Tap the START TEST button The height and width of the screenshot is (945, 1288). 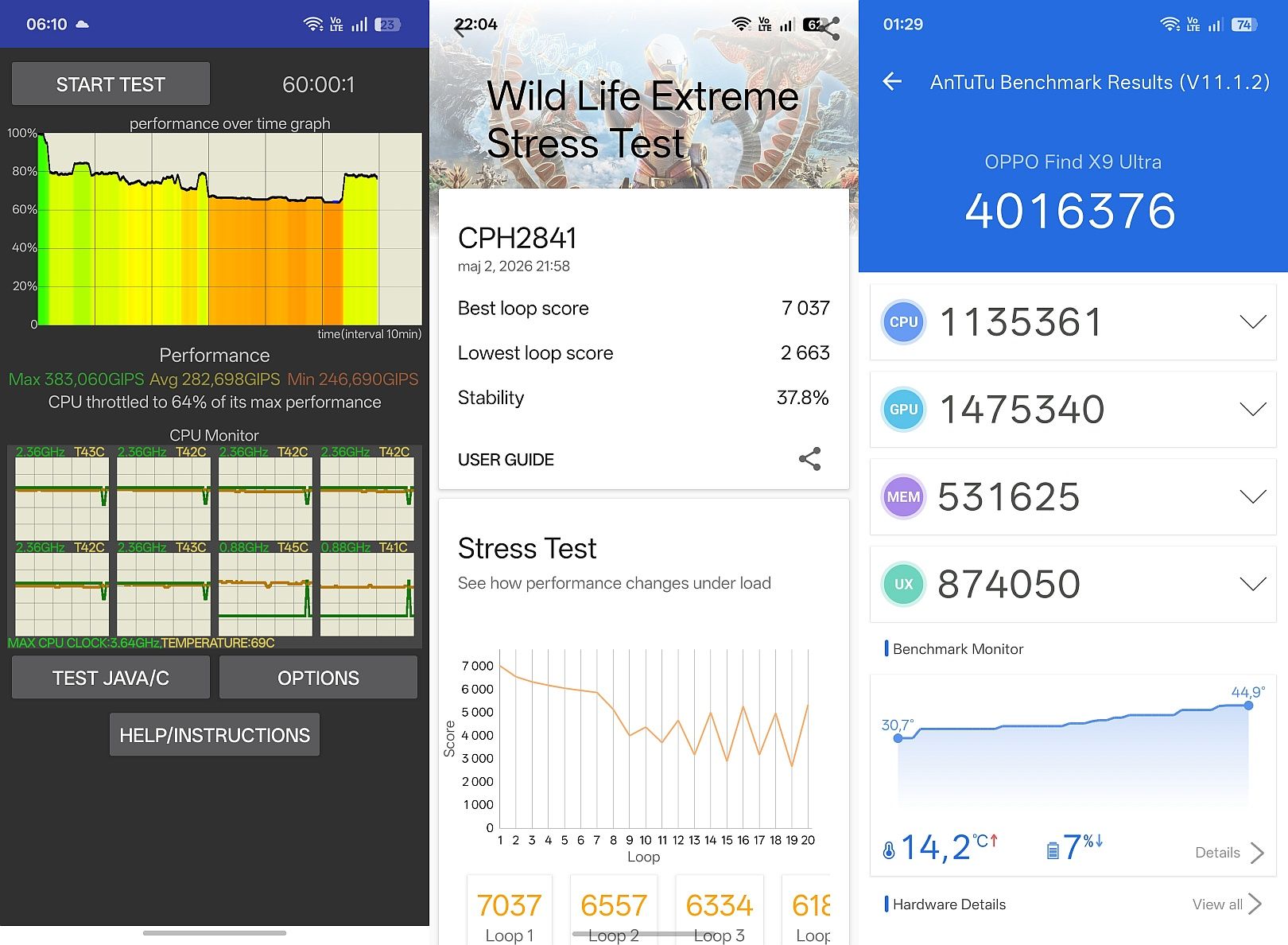click(111, 84)
